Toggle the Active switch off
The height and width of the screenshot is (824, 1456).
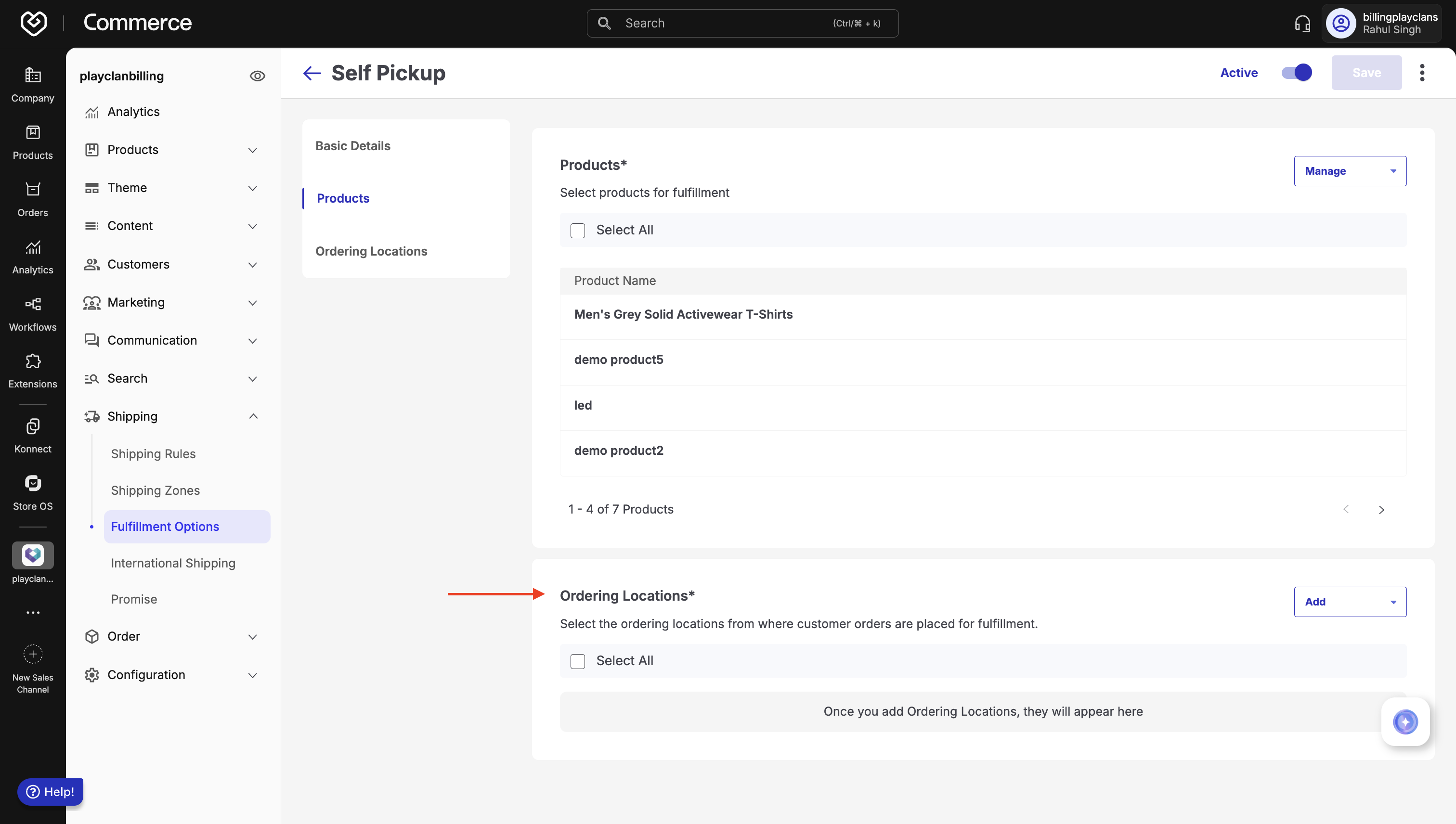click(1296, 73)
